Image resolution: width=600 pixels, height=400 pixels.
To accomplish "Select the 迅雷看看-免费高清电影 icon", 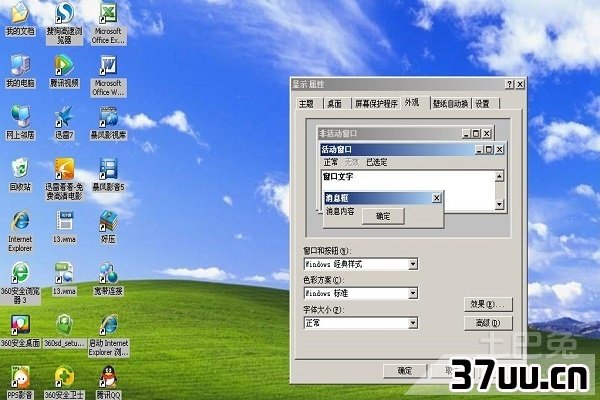I will point(64,179).
